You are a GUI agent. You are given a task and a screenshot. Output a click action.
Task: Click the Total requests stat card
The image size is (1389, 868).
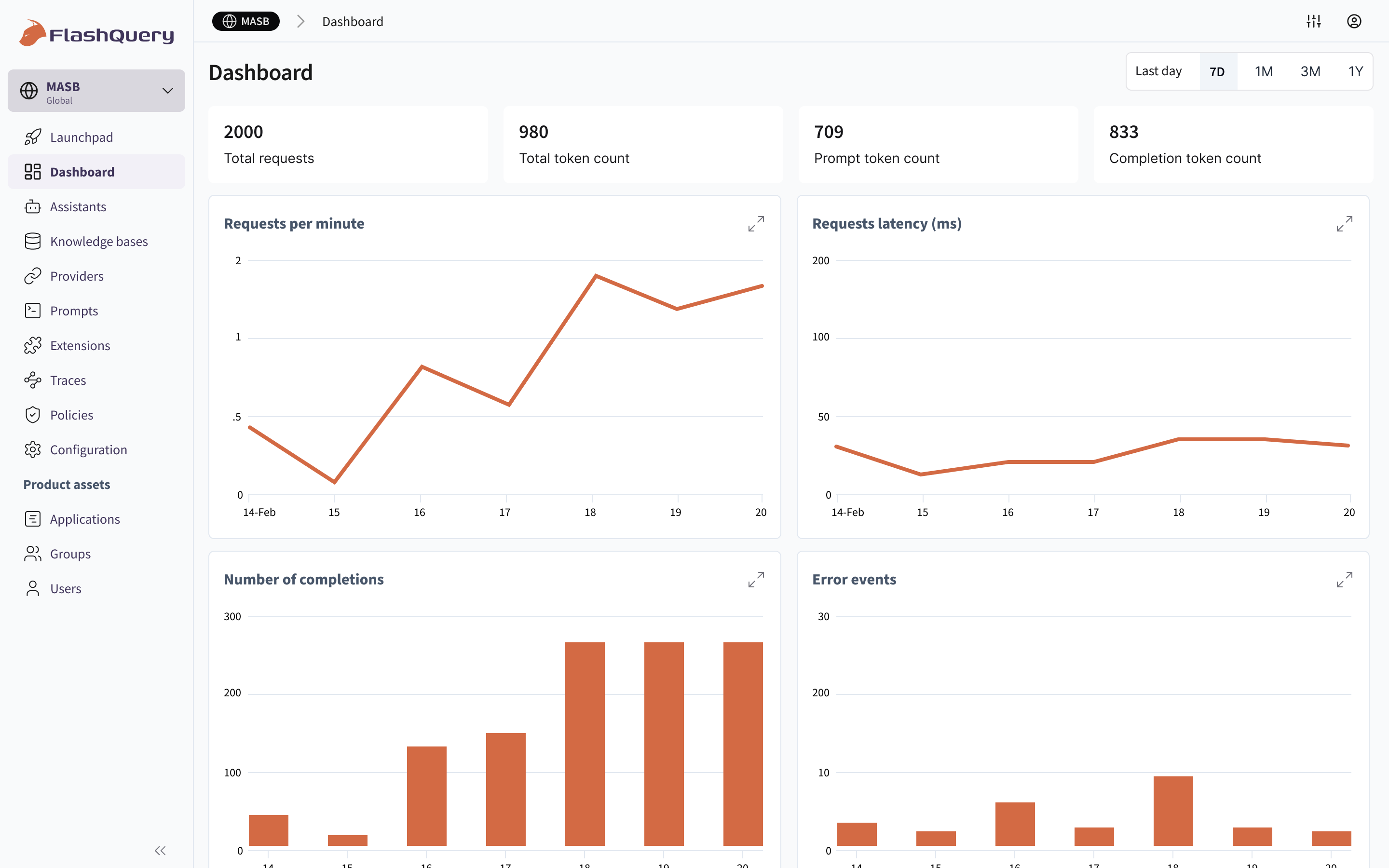click(x=348, y=145)
